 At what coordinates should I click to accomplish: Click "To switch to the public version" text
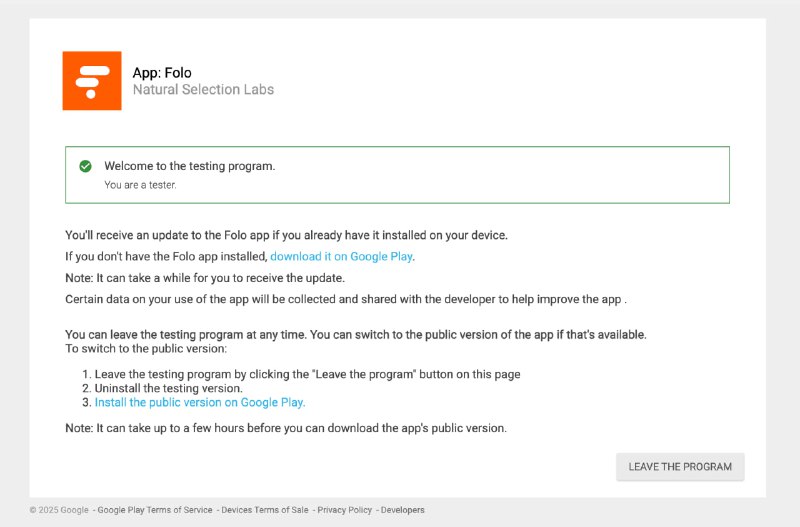tap(146, 348)
